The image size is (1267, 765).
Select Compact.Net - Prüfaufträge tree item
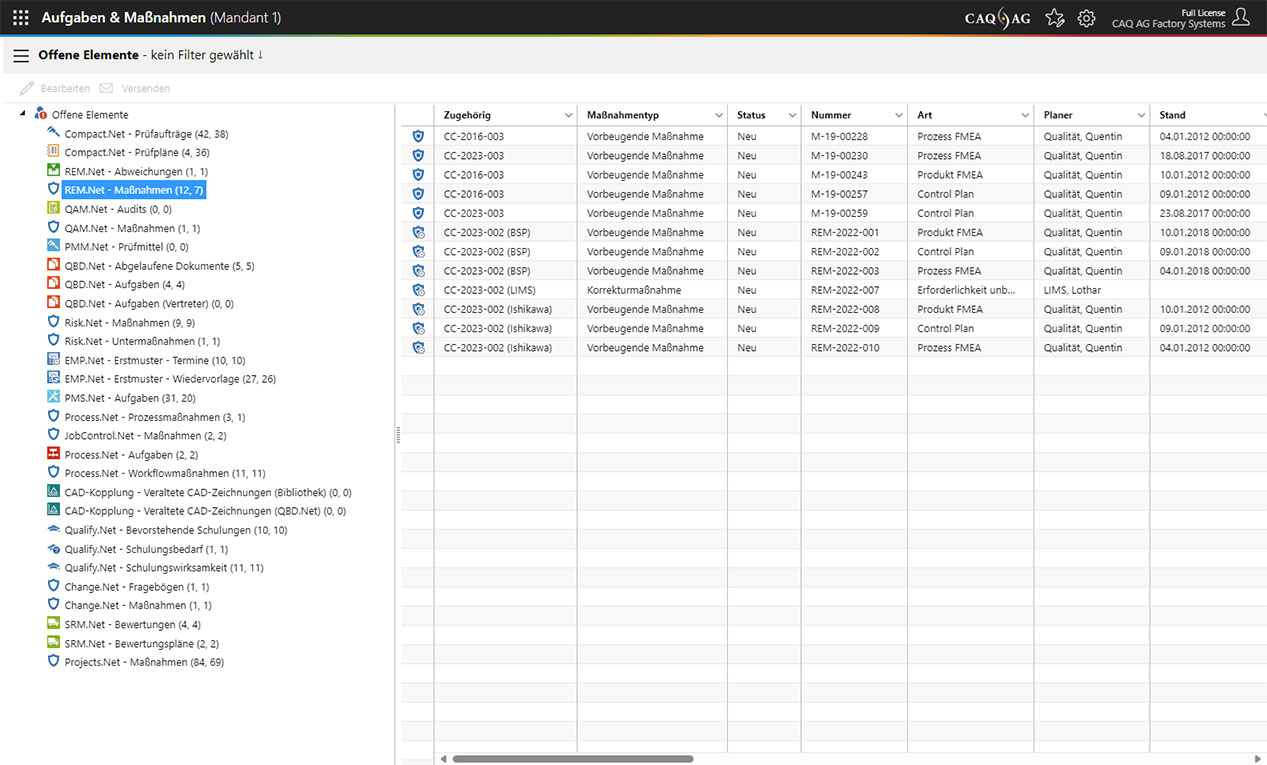pos(146,134)
